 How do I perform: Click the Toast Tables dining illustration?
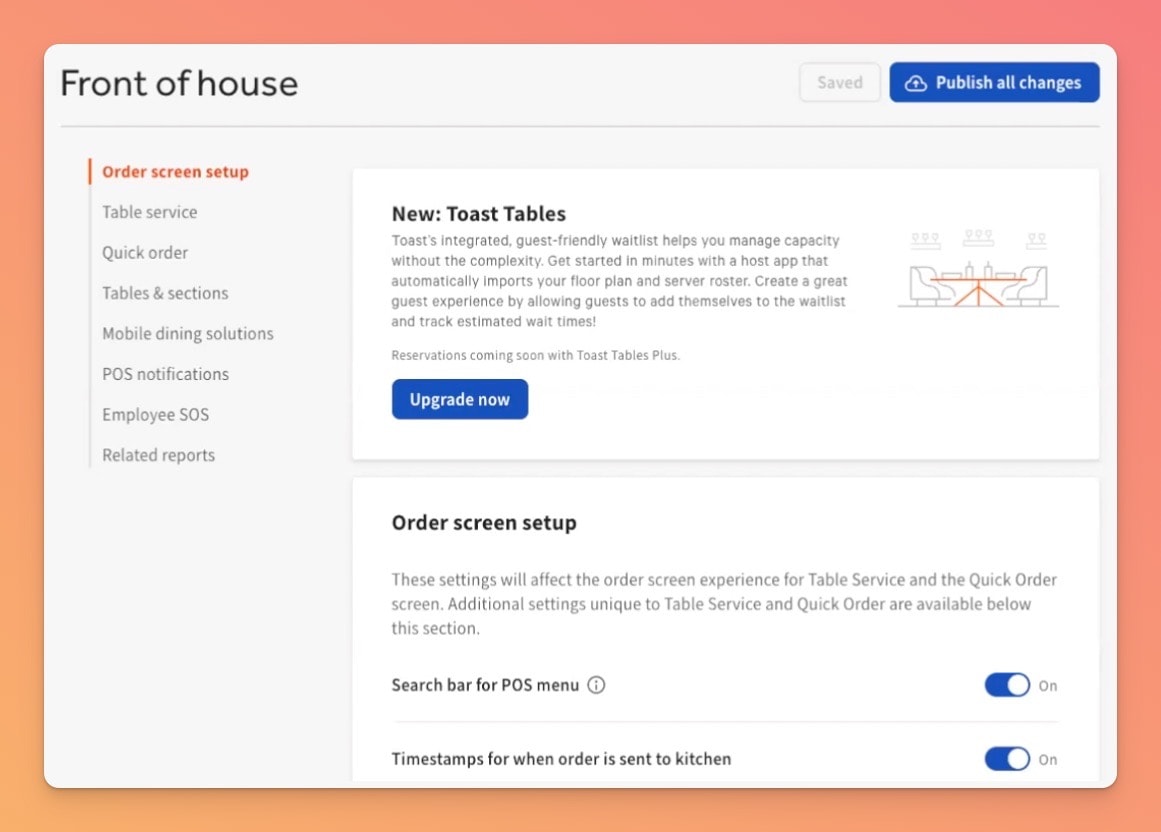pos(978,268)
